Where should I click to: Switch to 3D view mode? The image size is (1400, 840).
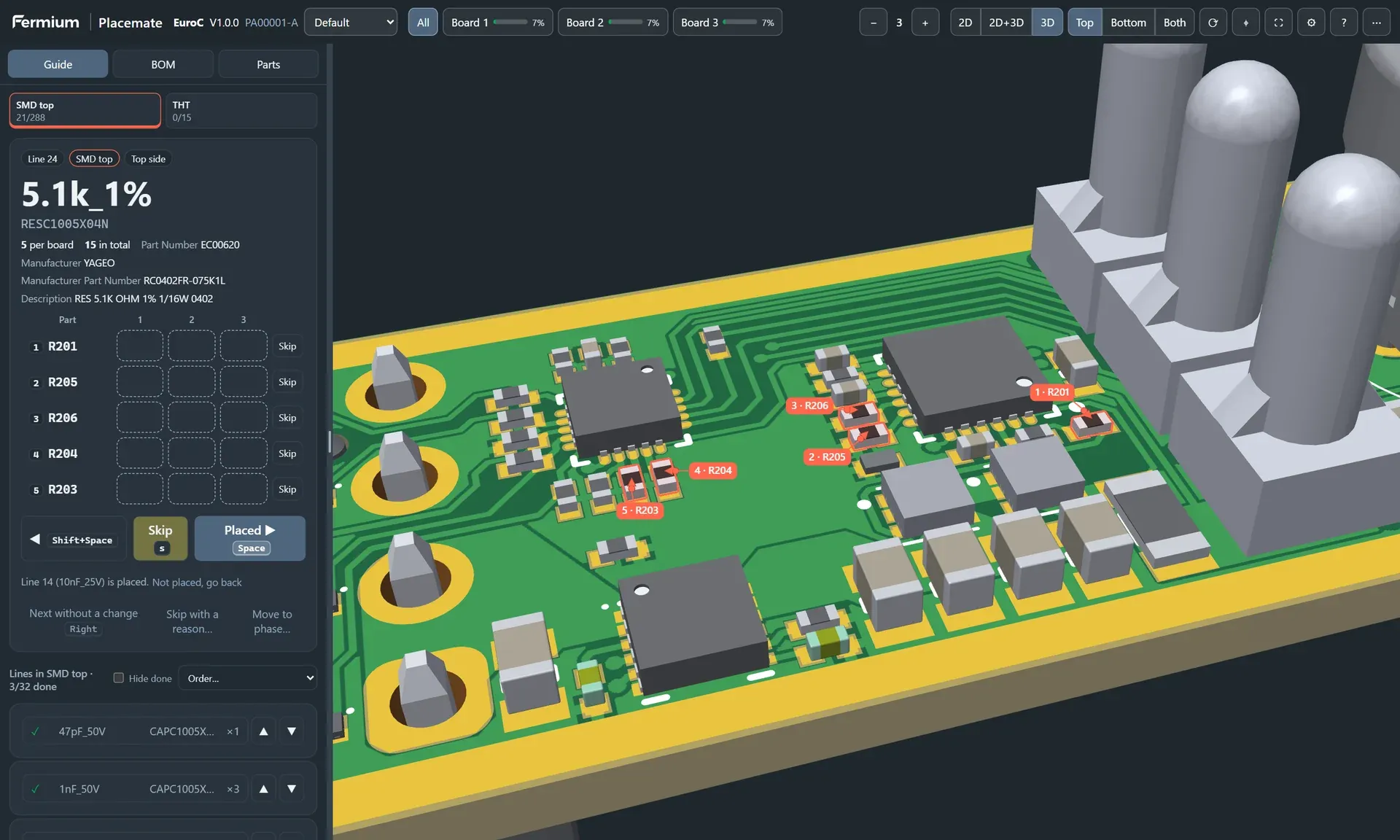[1047, 23]
